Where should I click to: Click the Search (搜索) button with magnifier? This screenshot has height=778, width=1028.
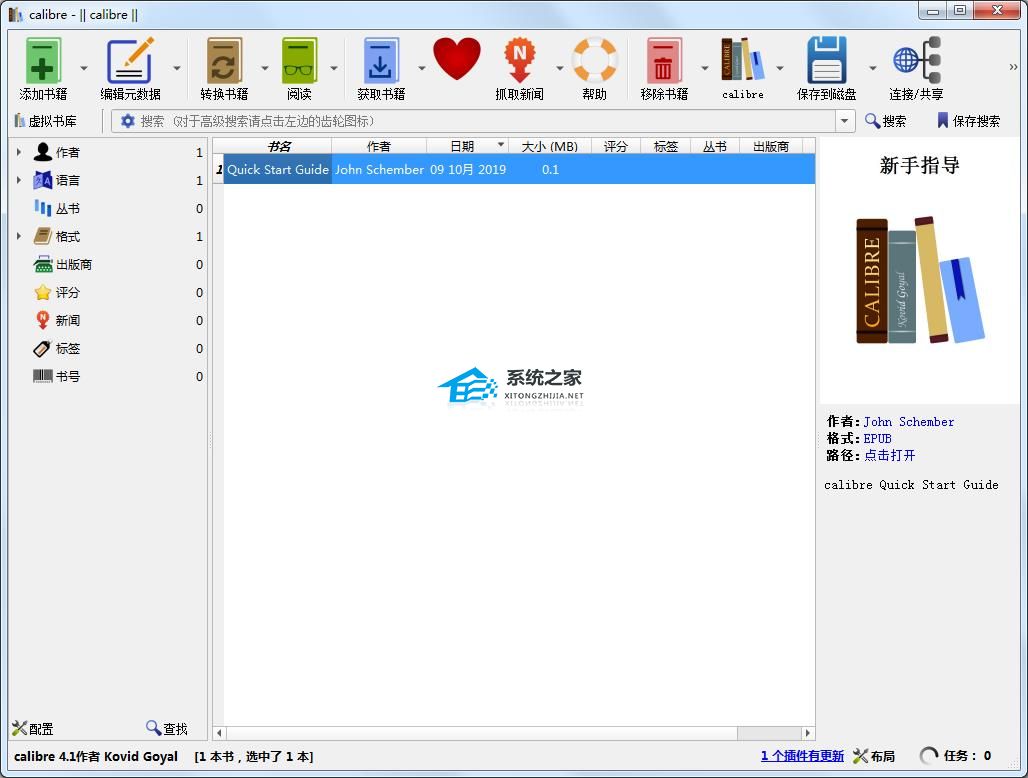click(885, 121)
